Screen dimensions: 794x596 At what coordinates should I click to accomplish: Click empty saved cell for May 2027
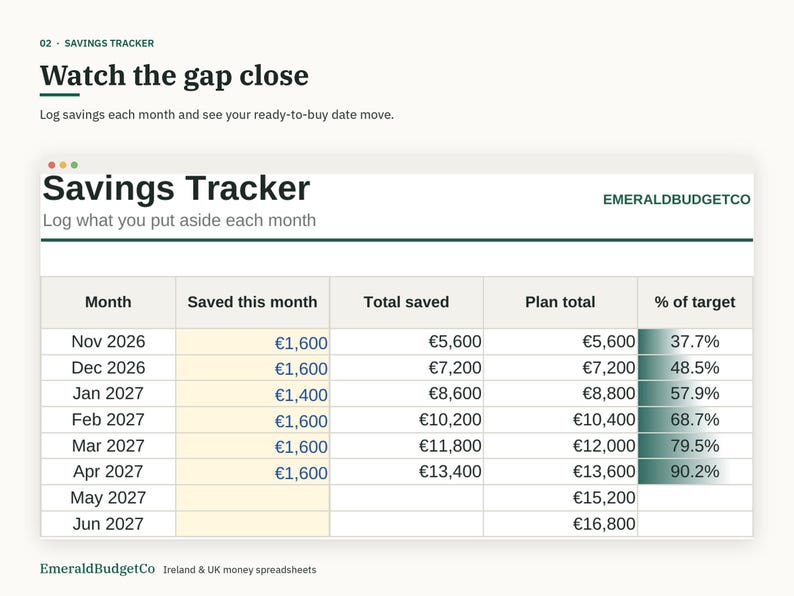(252, 498)
